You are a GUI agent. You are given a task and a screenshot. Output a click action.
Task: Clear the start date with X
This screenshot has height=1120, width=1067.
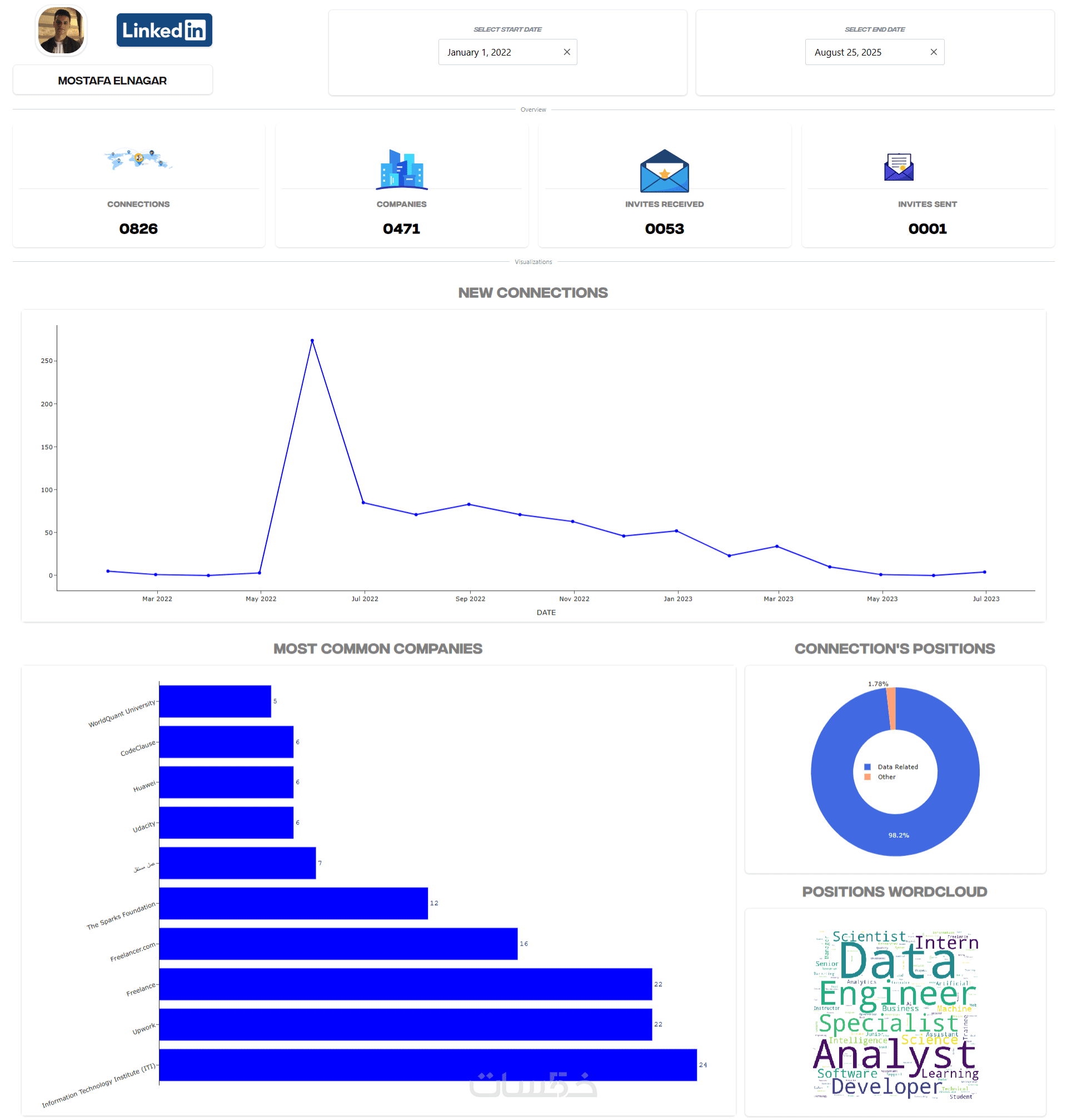(x=566, y=52)
